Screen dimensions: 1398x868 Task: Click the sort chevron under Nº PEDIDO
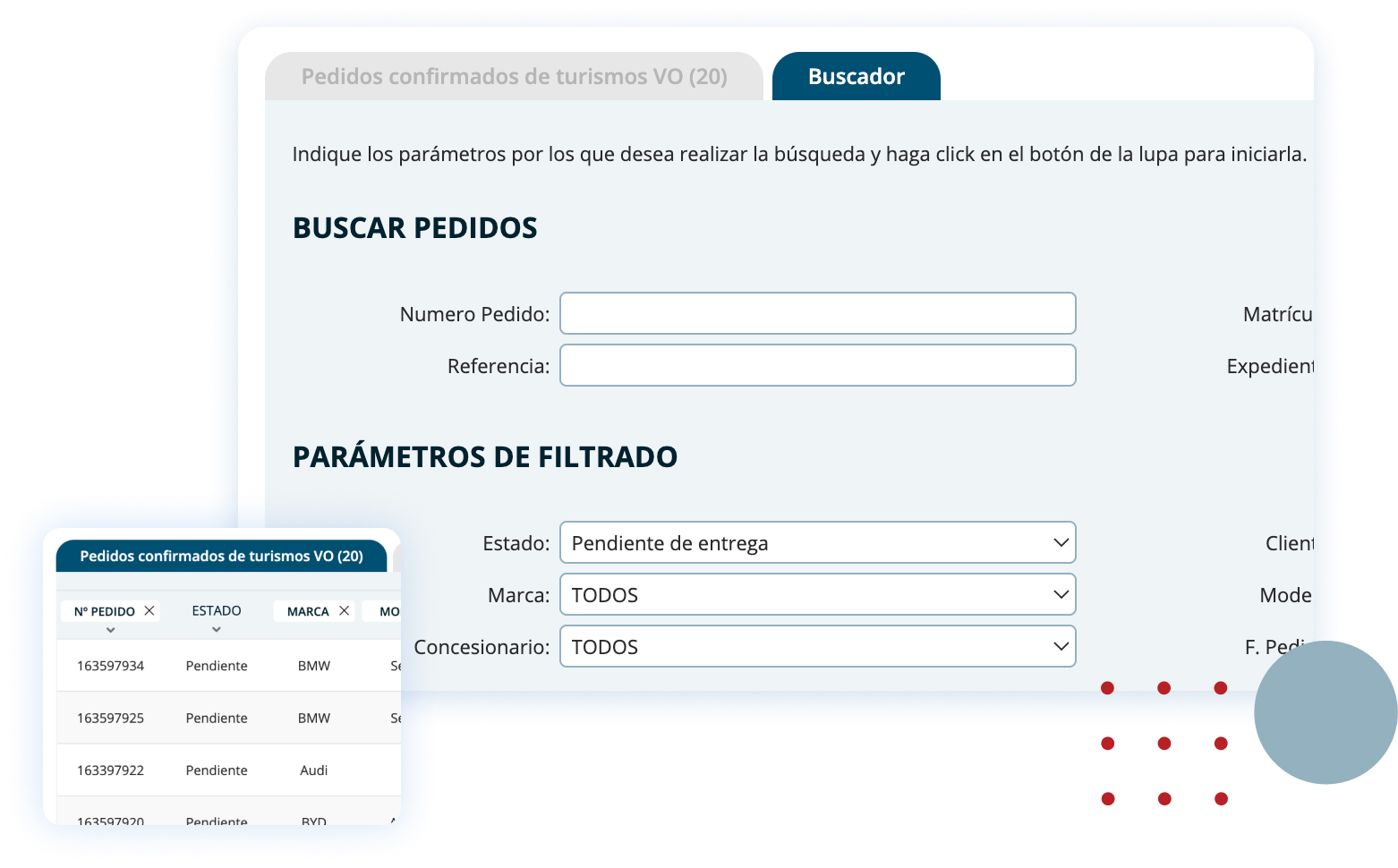[x=111, y=630]
